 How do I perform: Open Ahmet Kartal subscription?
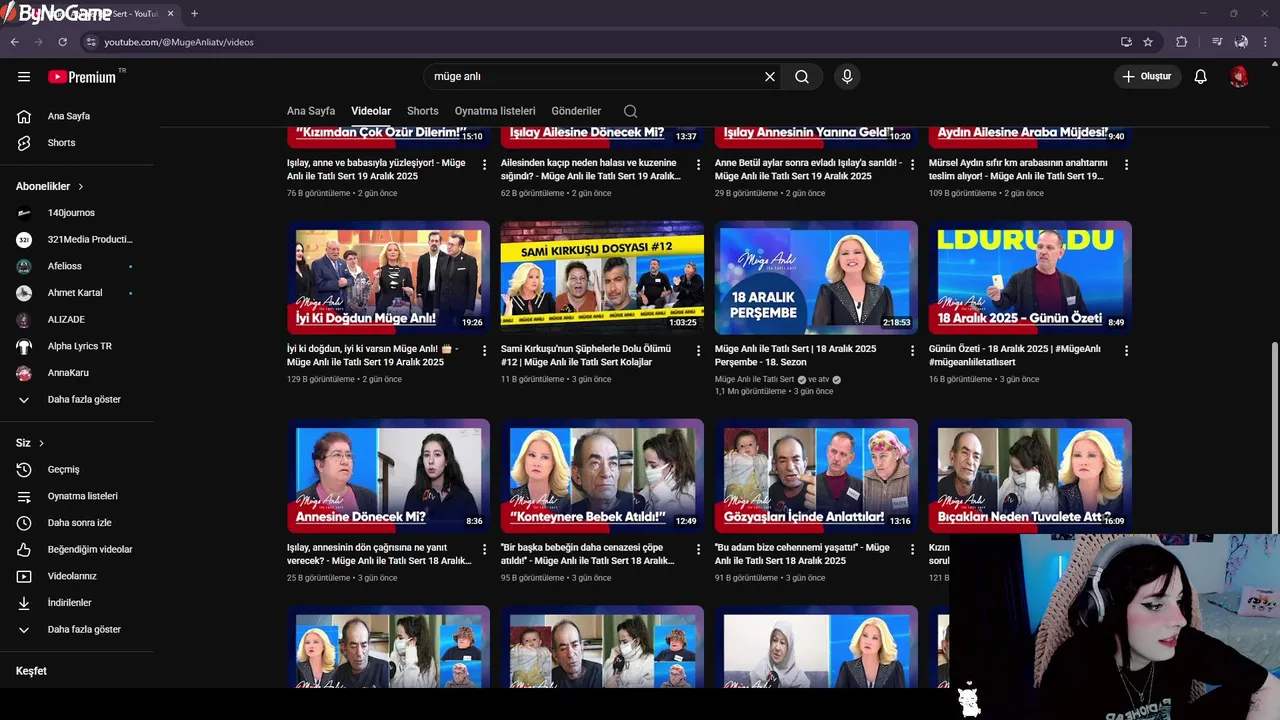pyautogui.click(x=77, y=293)
